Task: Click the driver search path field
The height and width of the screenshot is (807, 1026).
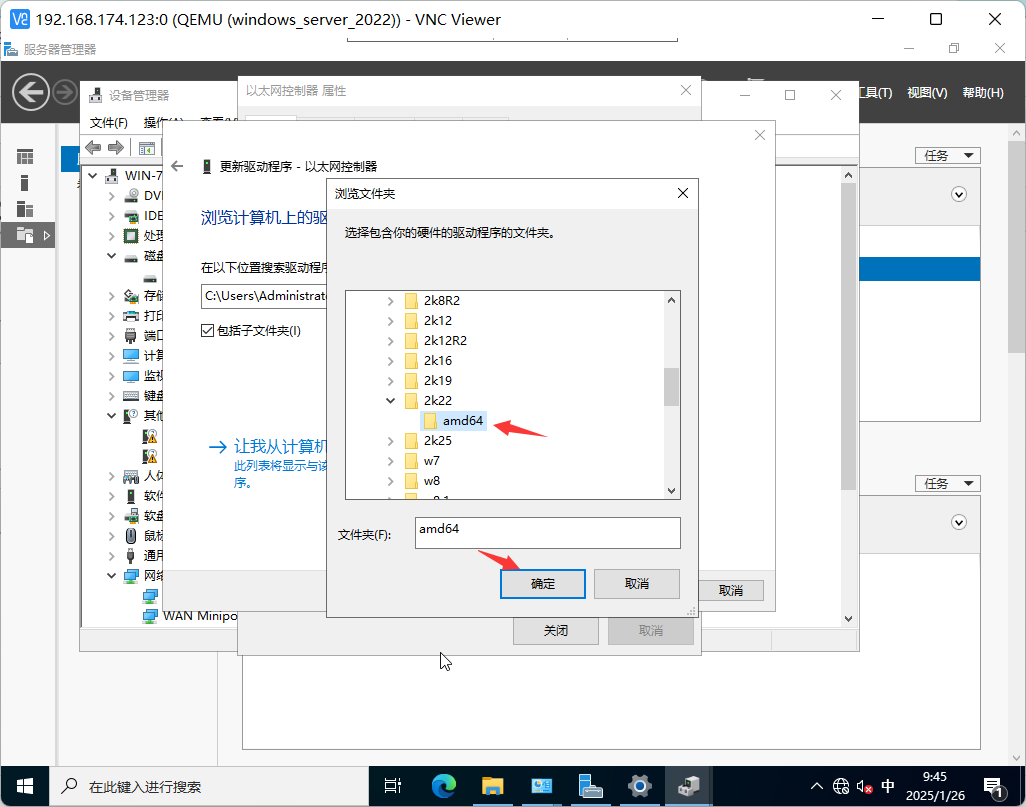Action: click(x=264, y=296)
